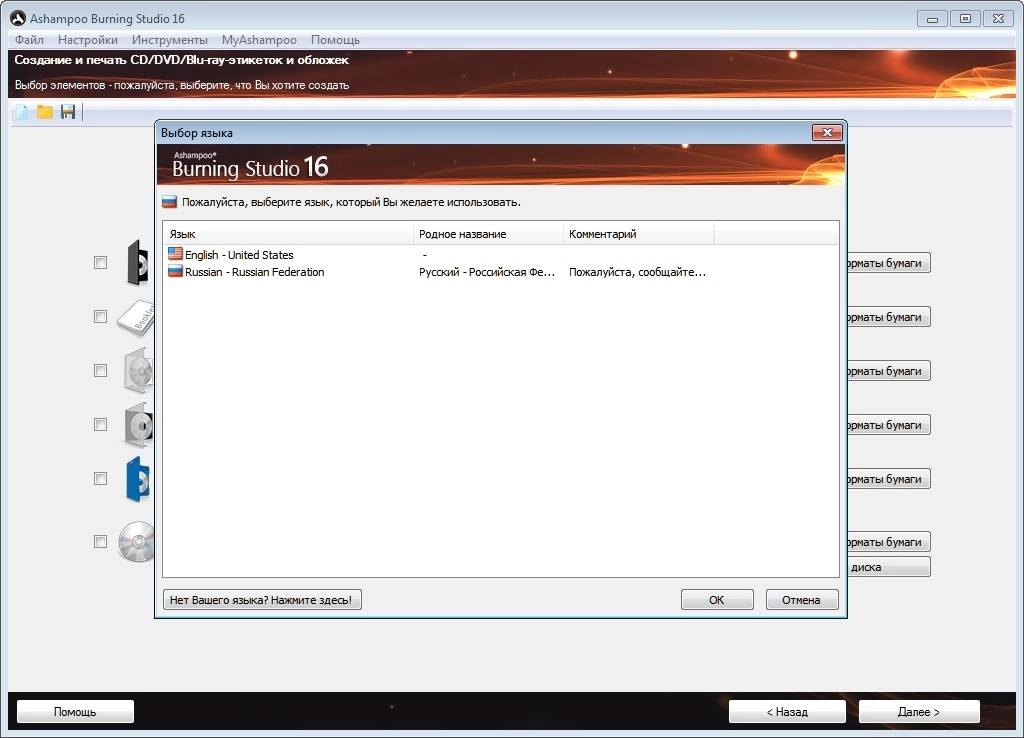Tick the checkbox beside the blue Blu-ray case
1024x738 pixels.
(100, 479)
